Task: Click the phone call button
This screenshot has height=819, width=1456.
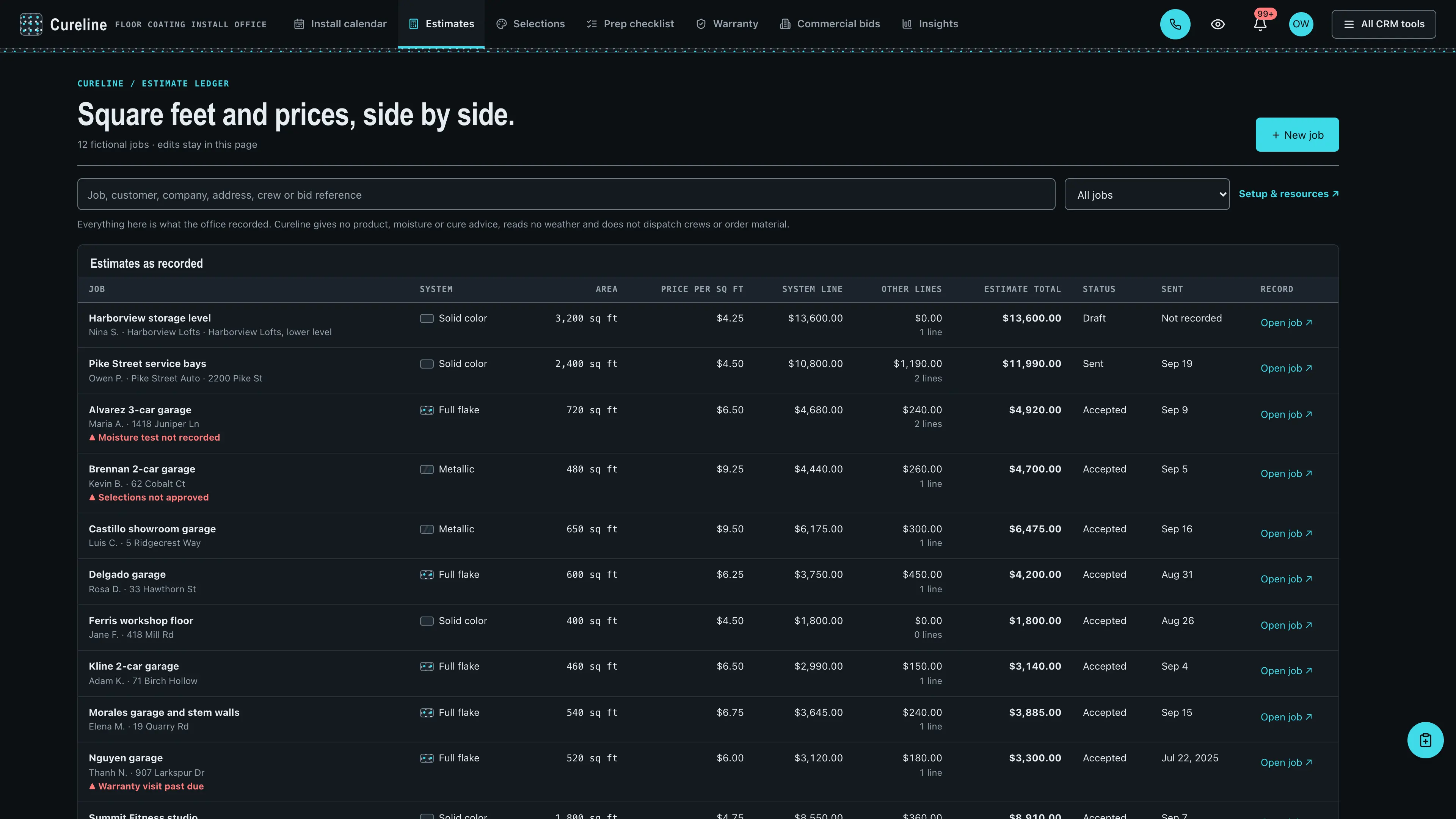Action: pyautogui.click(x=1175, y=24)
